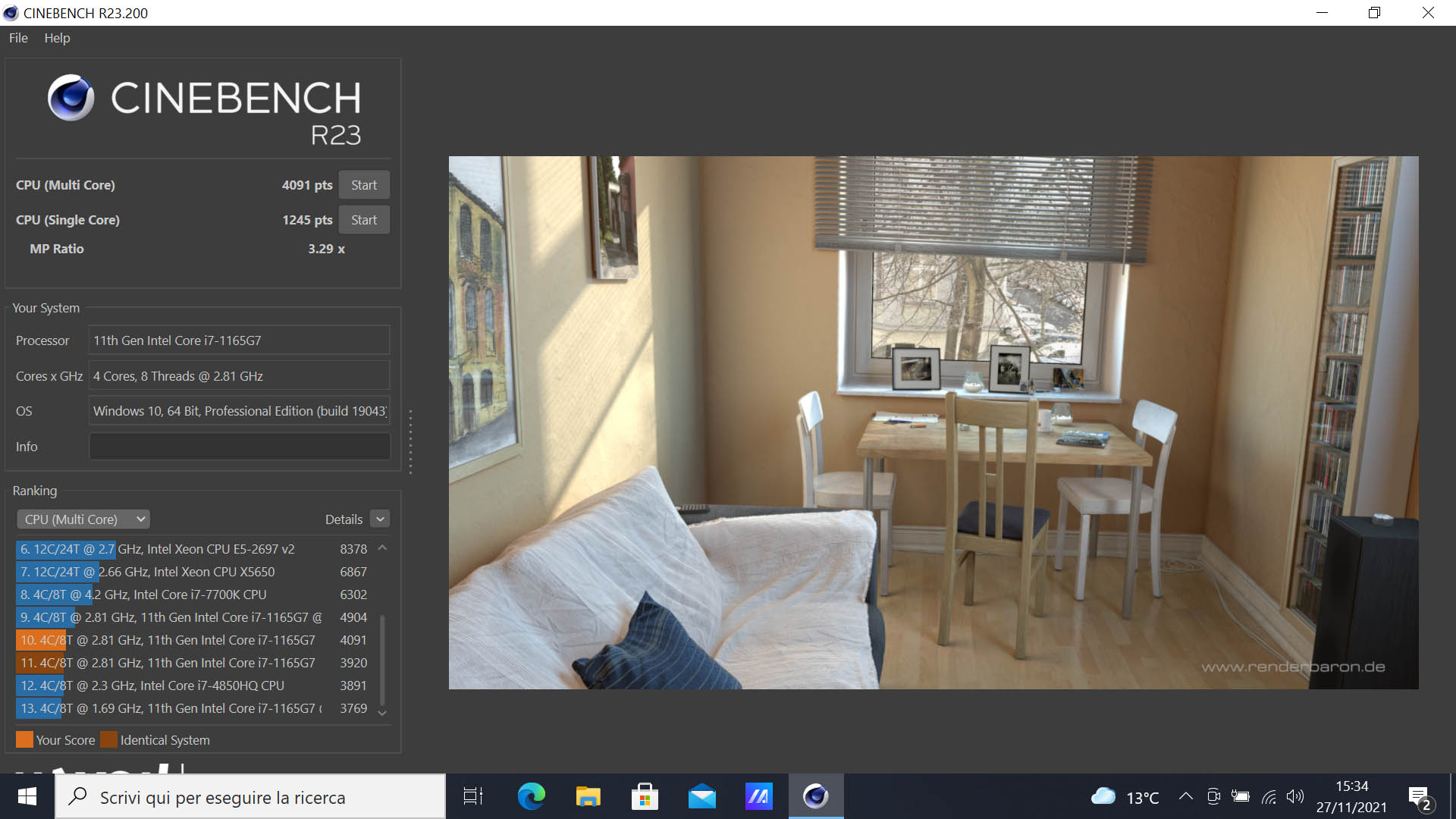Open File Explorer from the taskbar
Screen dimensions: 1456x819
point(588,796)
